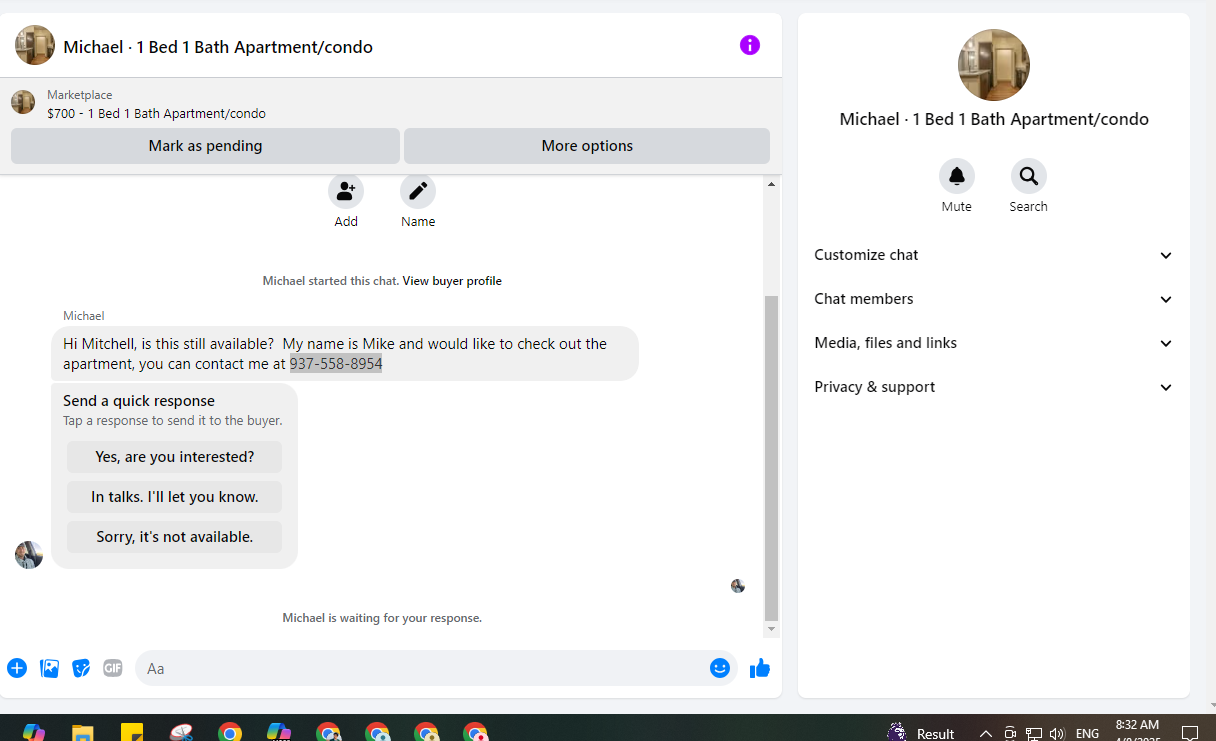Open conversation information via purple info icon
Image resolution: width=1216 pixels, height=741 pixels.
tap(750, 45)
